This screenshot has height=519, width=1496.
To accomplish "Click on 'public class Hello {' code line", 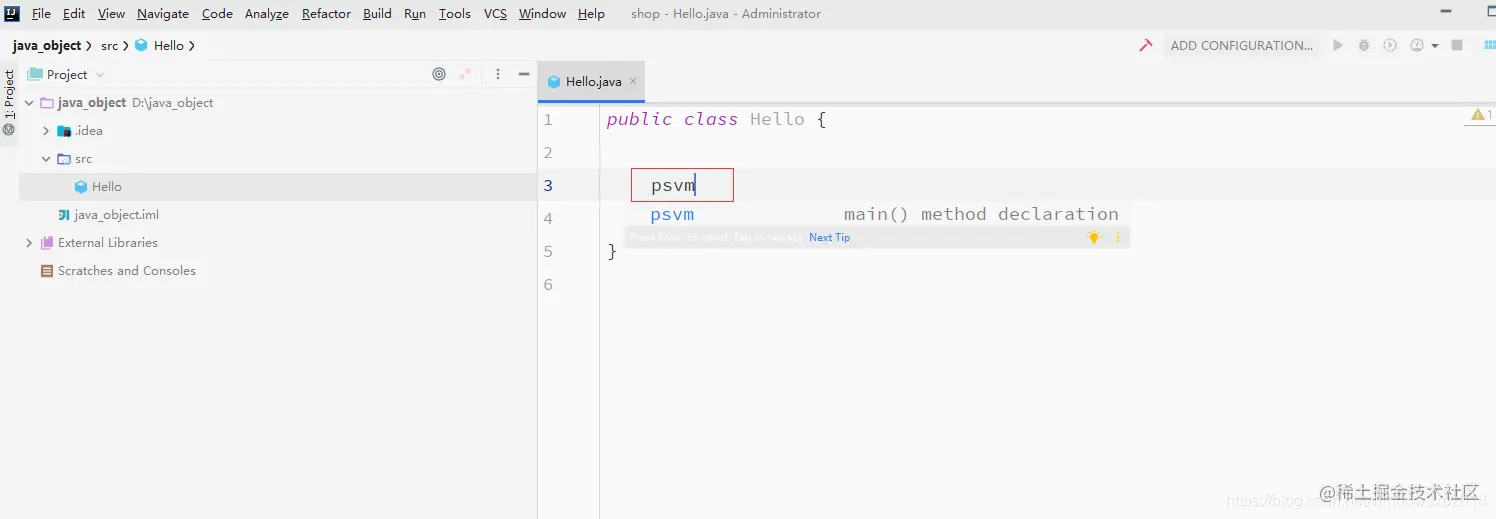I will tap(716, 119).
